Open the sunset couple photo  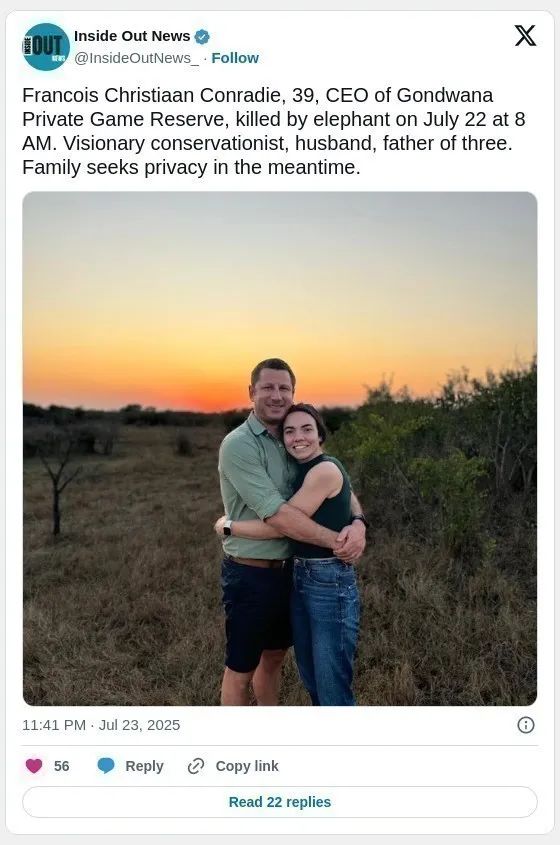pos(280,448)
